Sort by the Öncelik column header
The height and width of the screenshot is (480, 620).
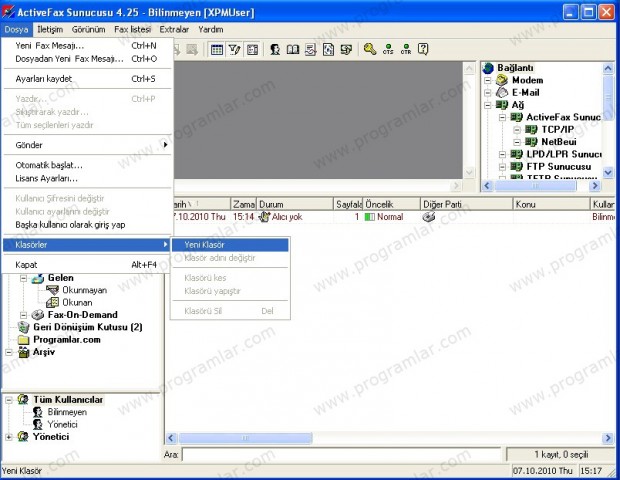[x=391, y=204]
